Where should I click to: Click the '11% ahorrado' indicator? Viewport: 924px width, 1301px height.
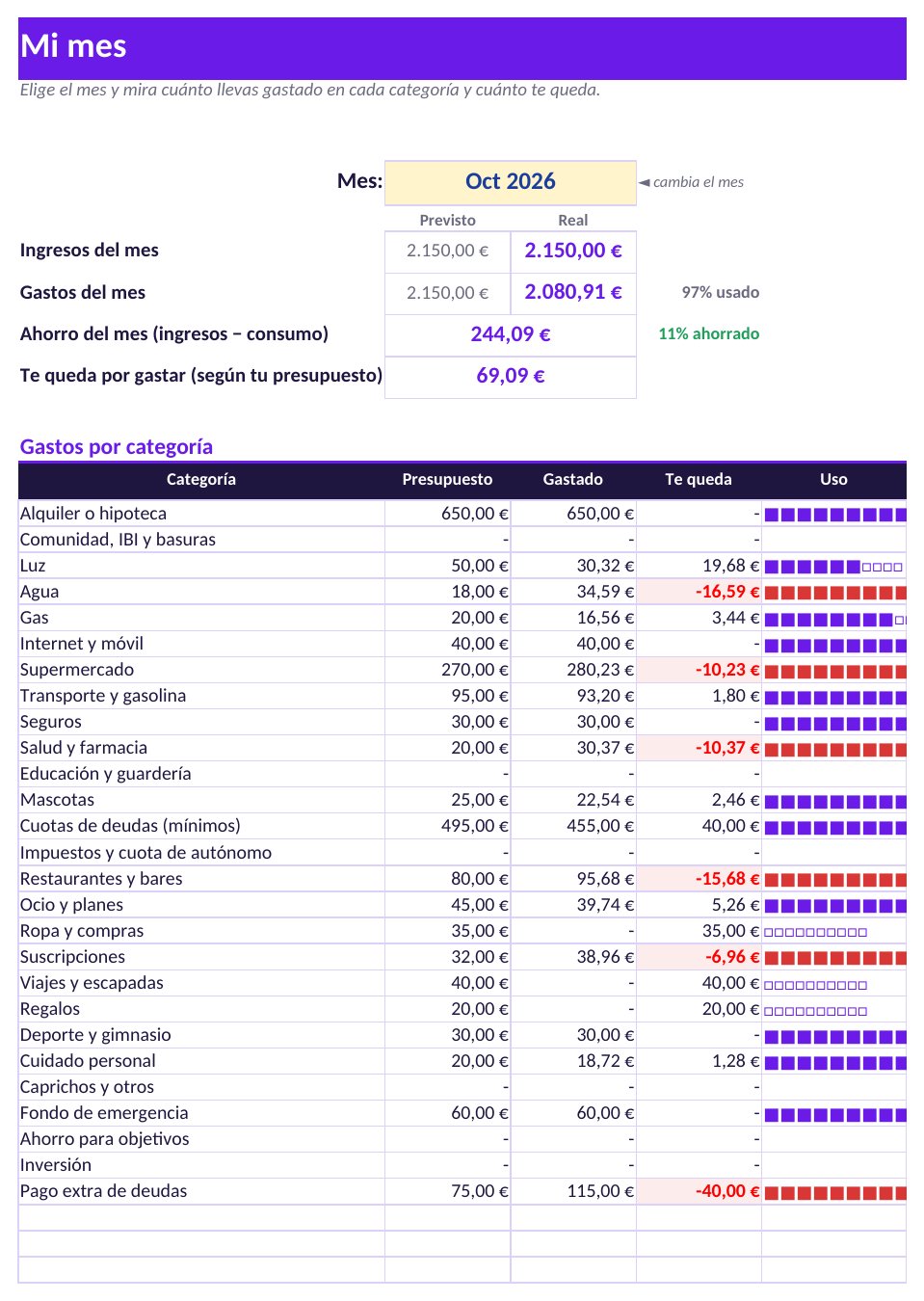pyautogui.click(x=709, y=333)
